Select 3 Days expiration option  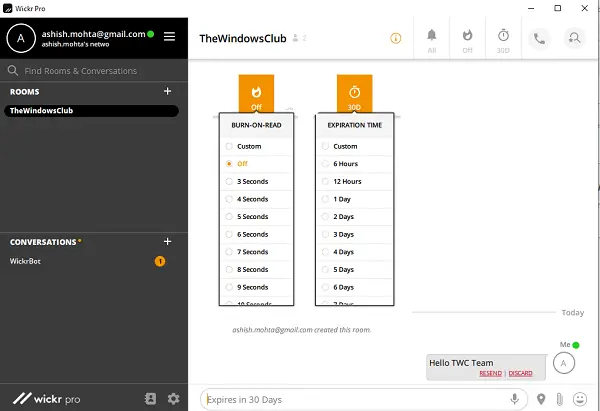pos(354,234)
